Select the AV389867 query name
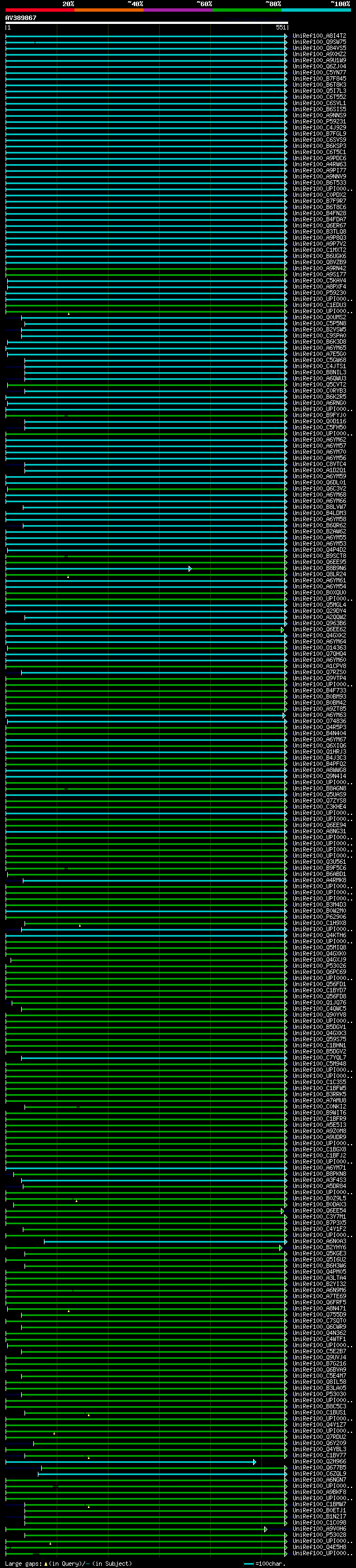This screenshot has height=1568, width=356. tap(21, 18)
